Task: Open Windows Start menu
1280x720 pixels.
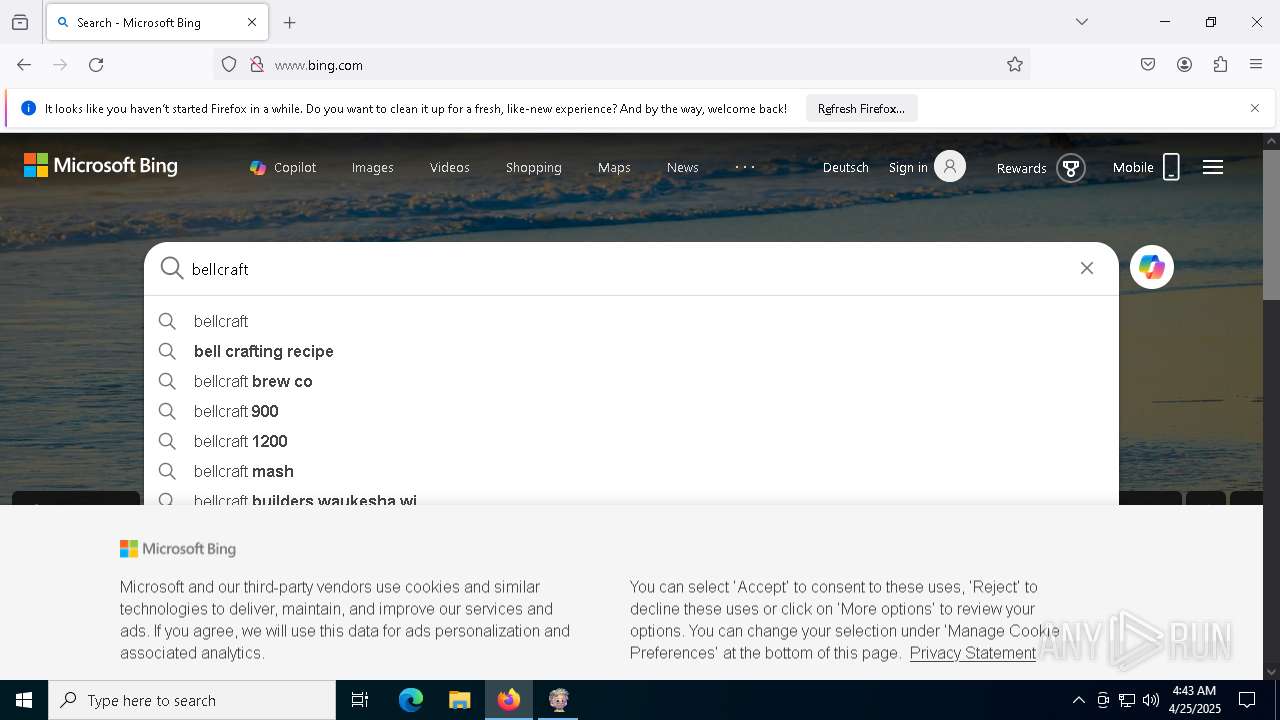Action: (24, 700)
